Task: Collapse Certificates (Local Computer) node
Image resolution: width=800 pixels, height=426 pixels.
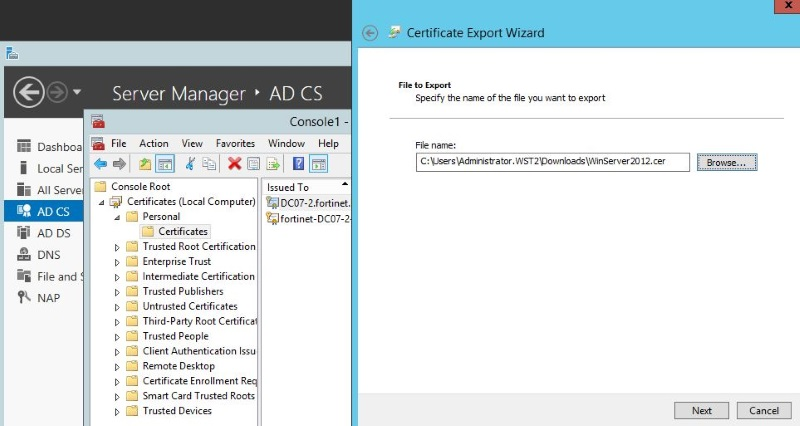Action: pyautogui.click(x=101, y=203)
